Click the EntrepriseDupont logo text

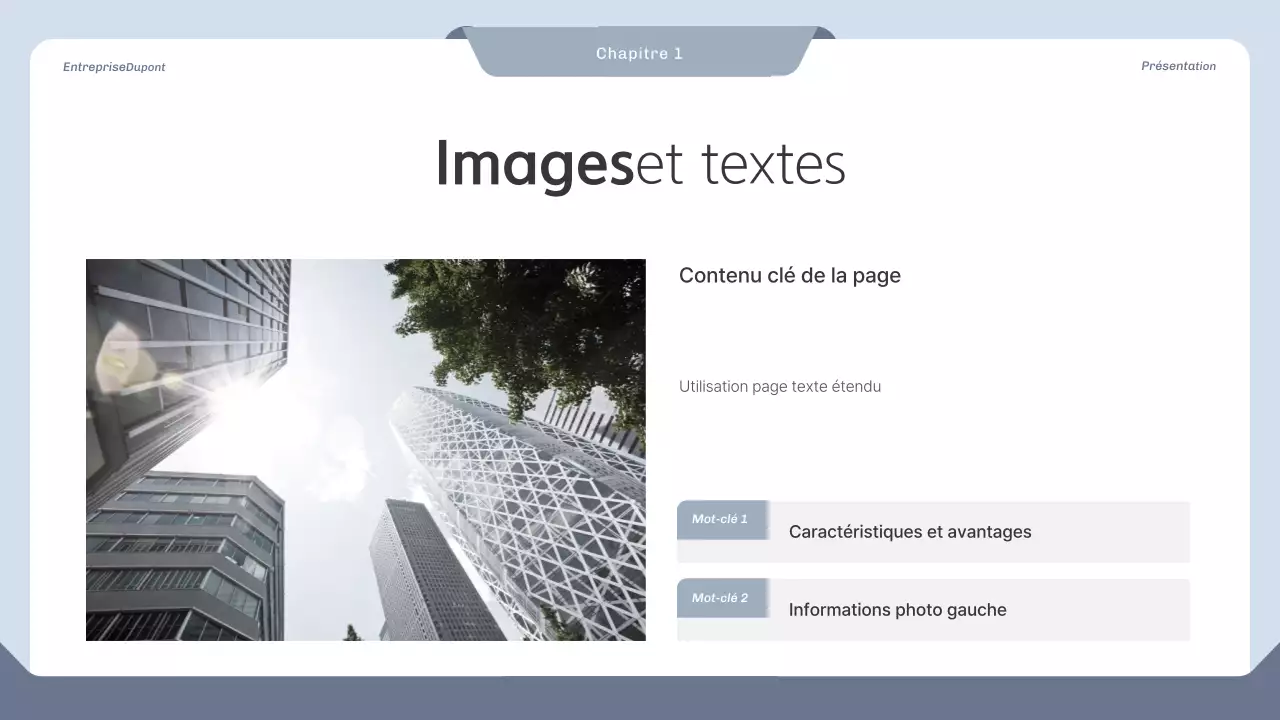pos(114,67)
